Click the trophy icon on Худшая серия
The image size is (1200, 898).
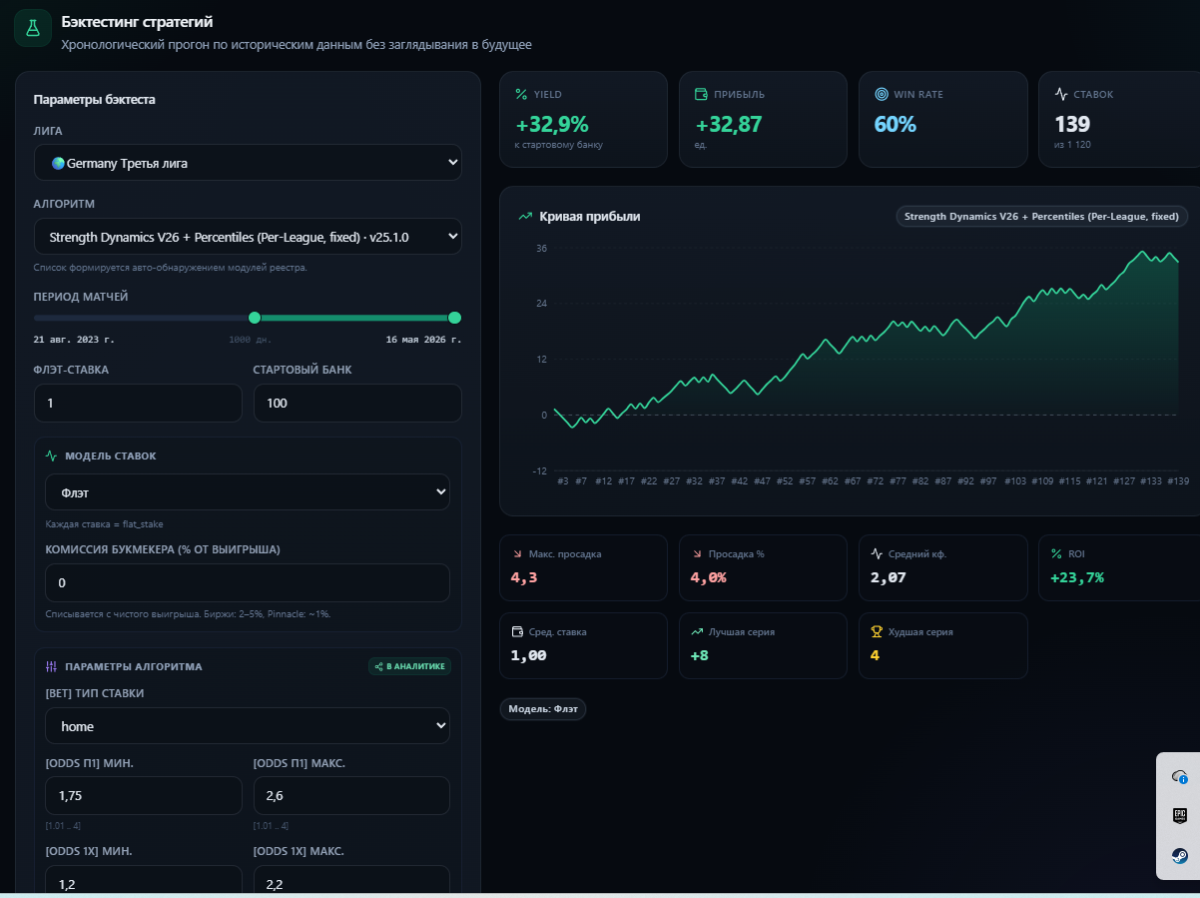pyautogui.click(x=876, y=632)
